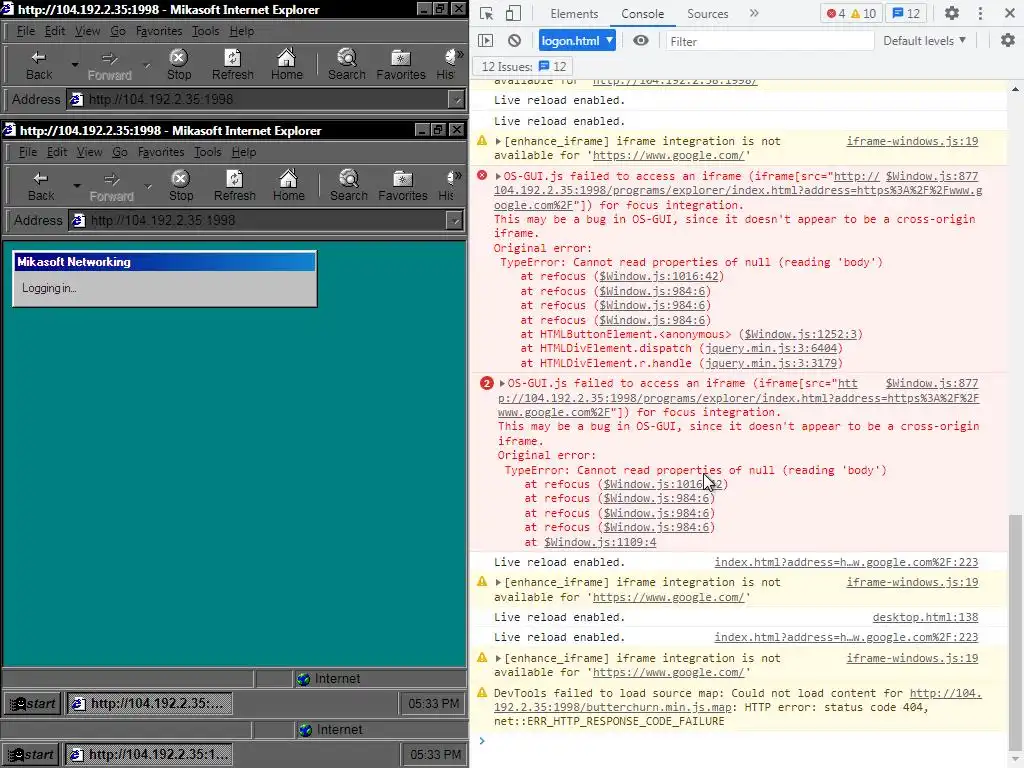Open $Window.js:1252:3 stack trace link
The height and width of the screenshot is (768, 1024).
801,334
